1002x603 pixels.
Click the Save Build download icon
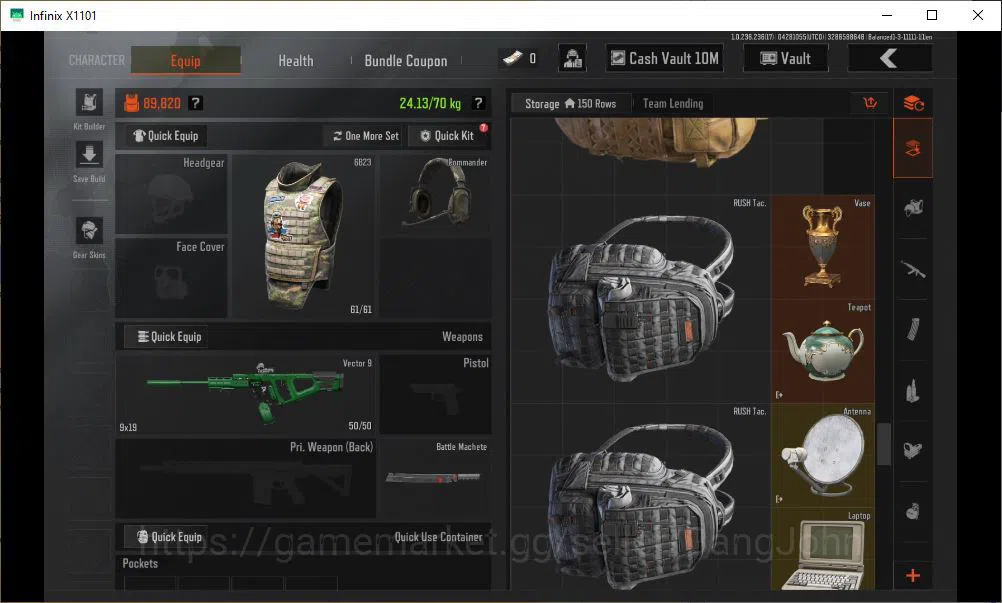pyautogui.click(x=89, y=155)
